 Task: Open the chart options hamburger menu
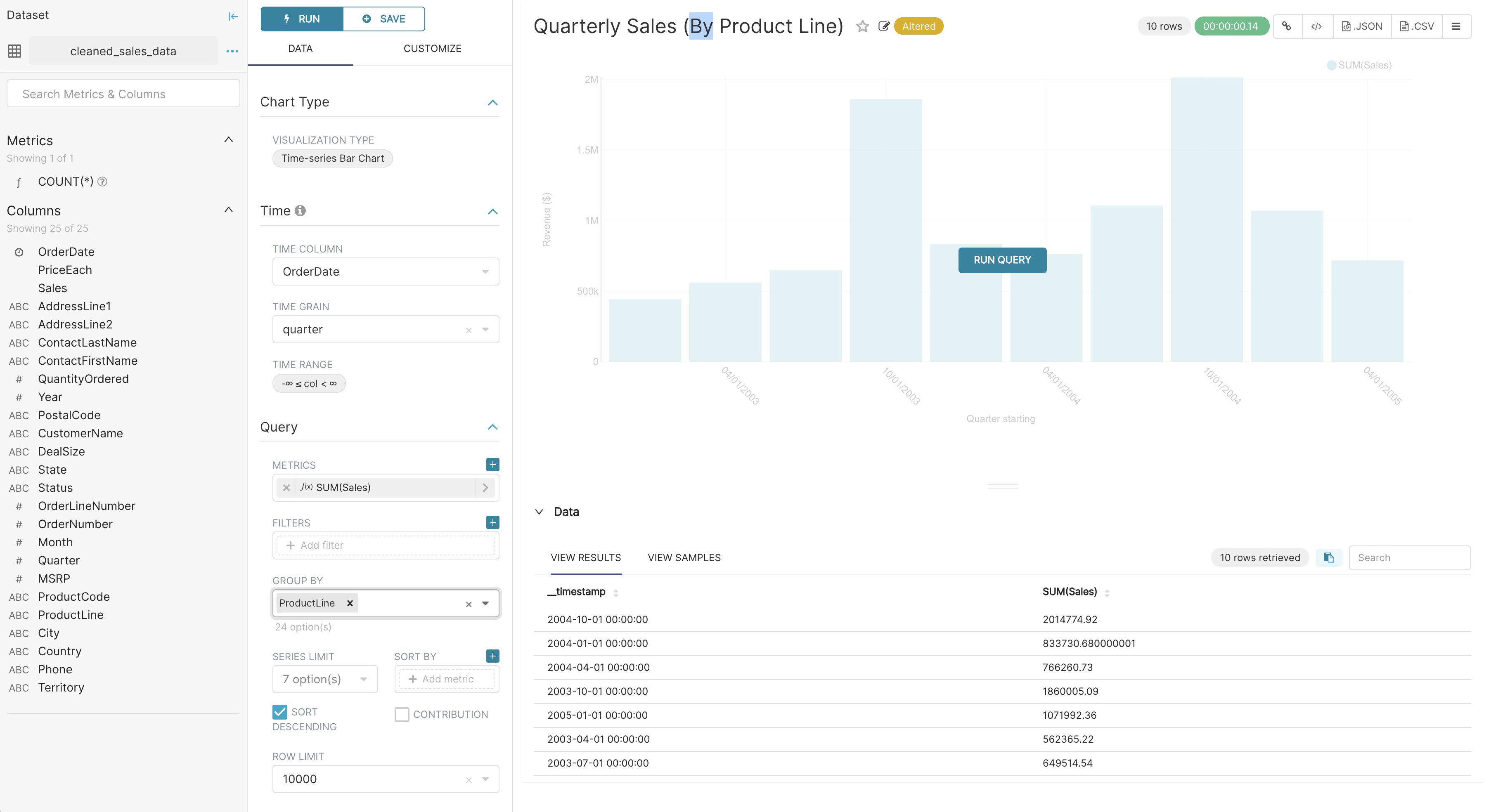pyautogui.click(x=1458, y=26)
